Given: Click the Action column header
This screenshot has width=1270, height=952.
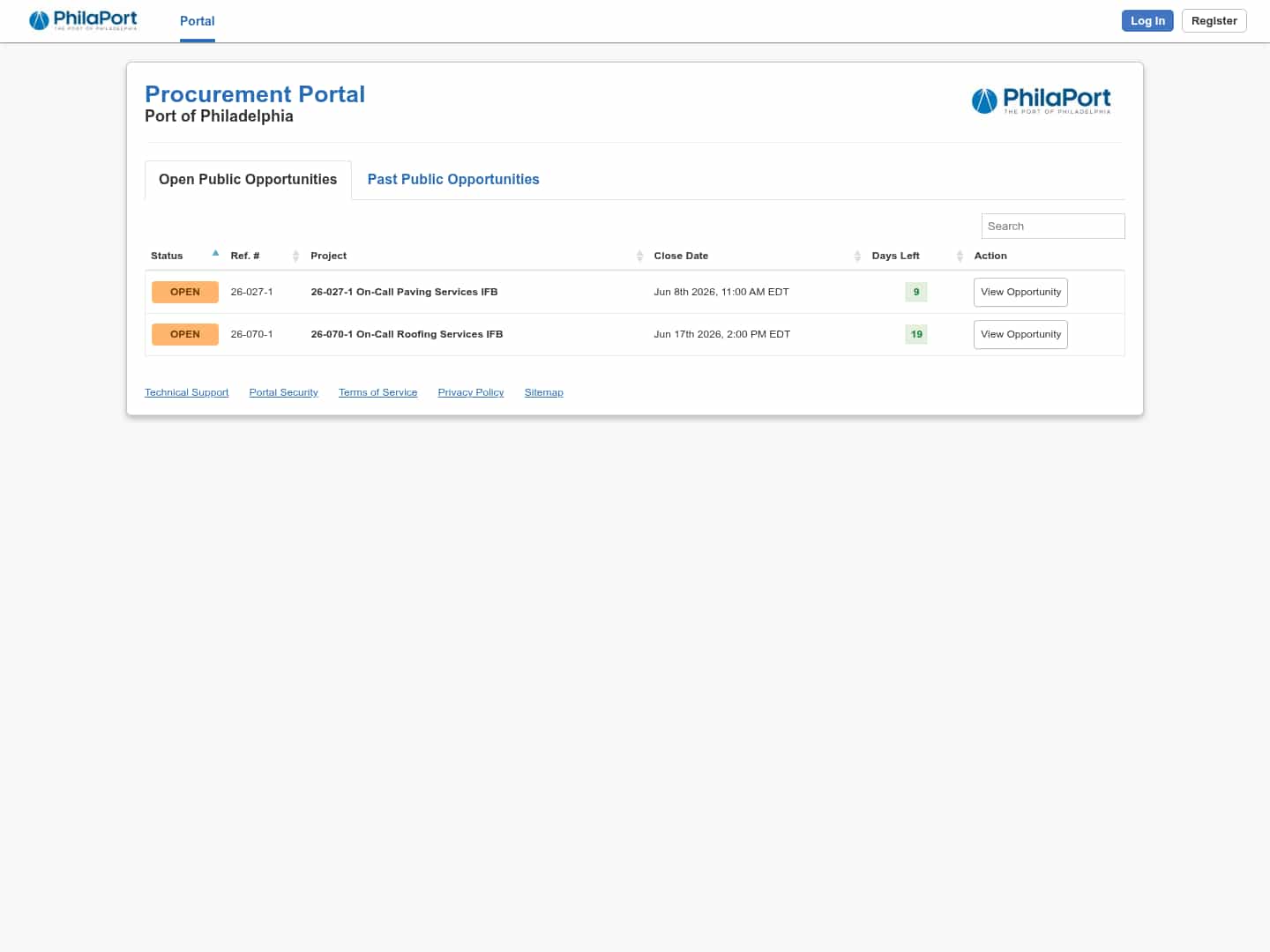Looking at the screenshot, I should click(x=990, y=256).
